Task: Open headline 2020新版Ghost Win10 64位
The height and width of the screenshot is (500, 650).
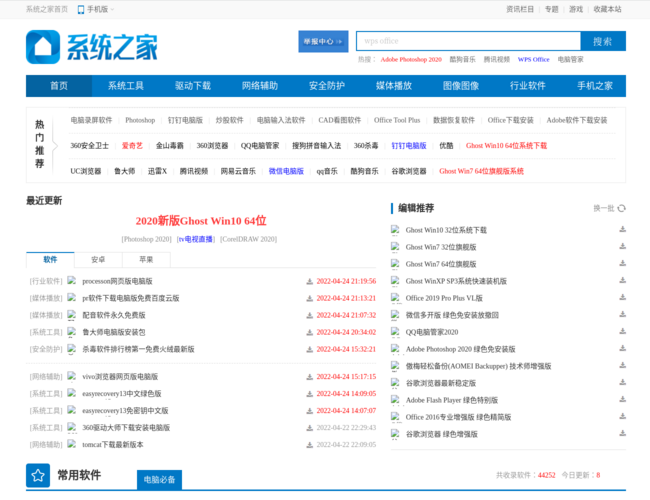Action: (201, 221)
